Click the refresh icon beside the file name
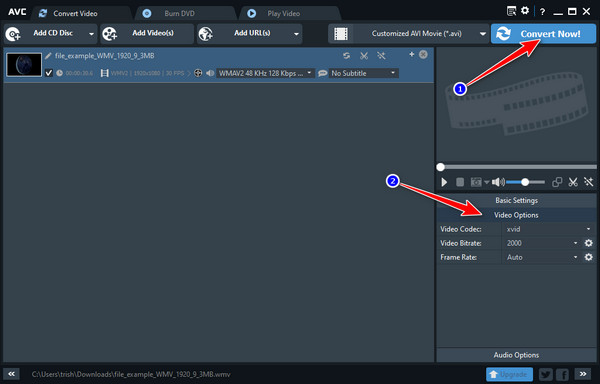This screenshot has height=384, width=600. coord(346,56)
